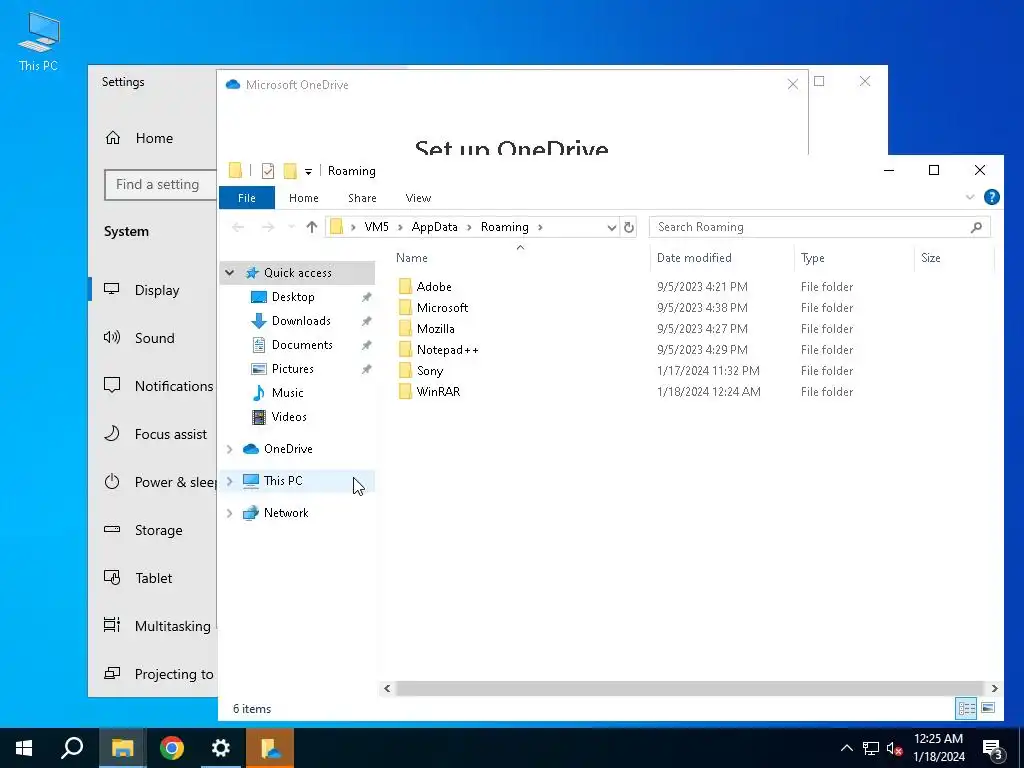Open Pictures in Quick access
1024x768 pixels.
point(292,369)
